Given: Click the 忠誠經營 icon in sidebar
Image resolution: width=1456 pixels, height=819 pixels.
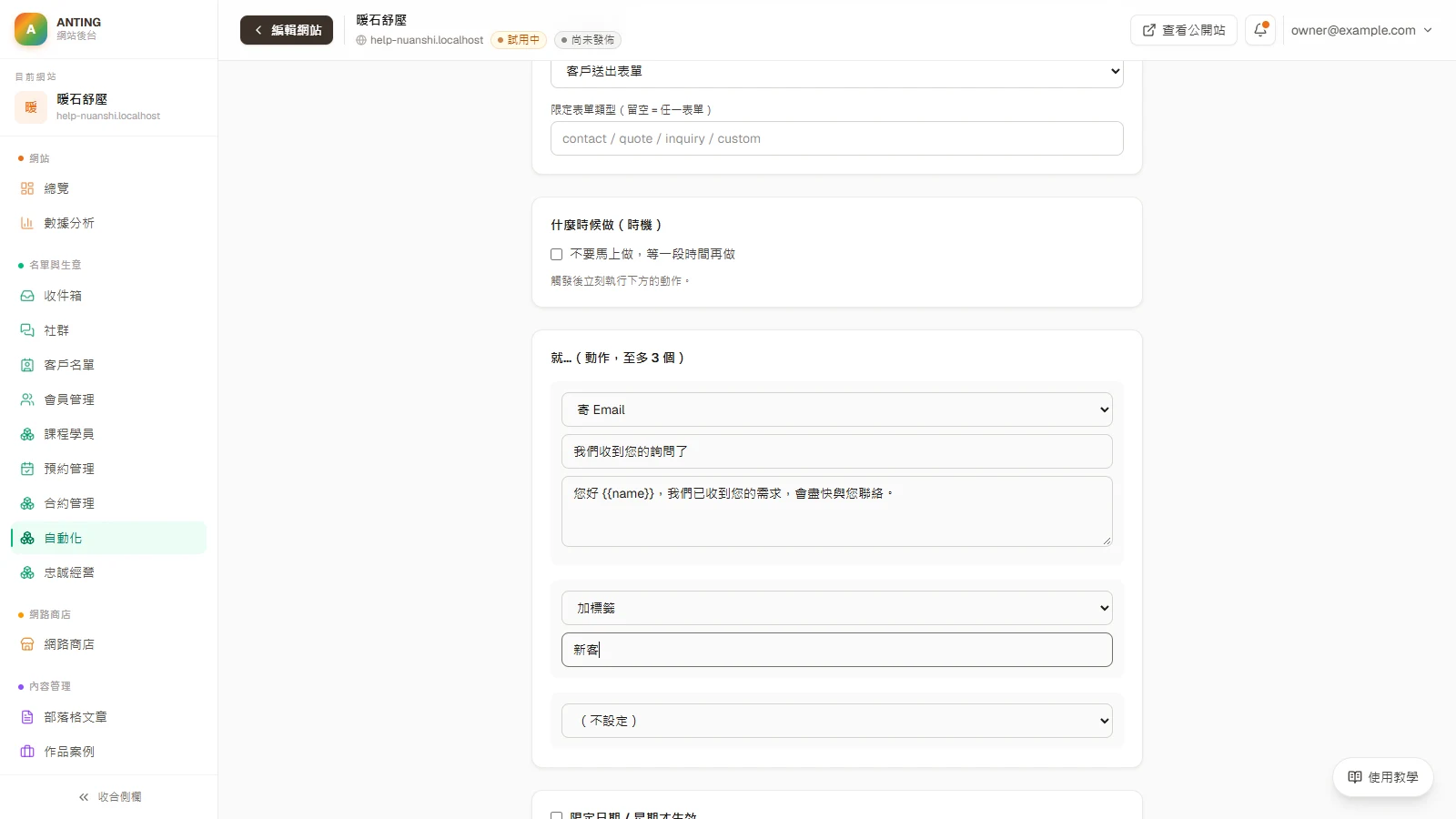Looking at the screenshot, I should (27, 572).
